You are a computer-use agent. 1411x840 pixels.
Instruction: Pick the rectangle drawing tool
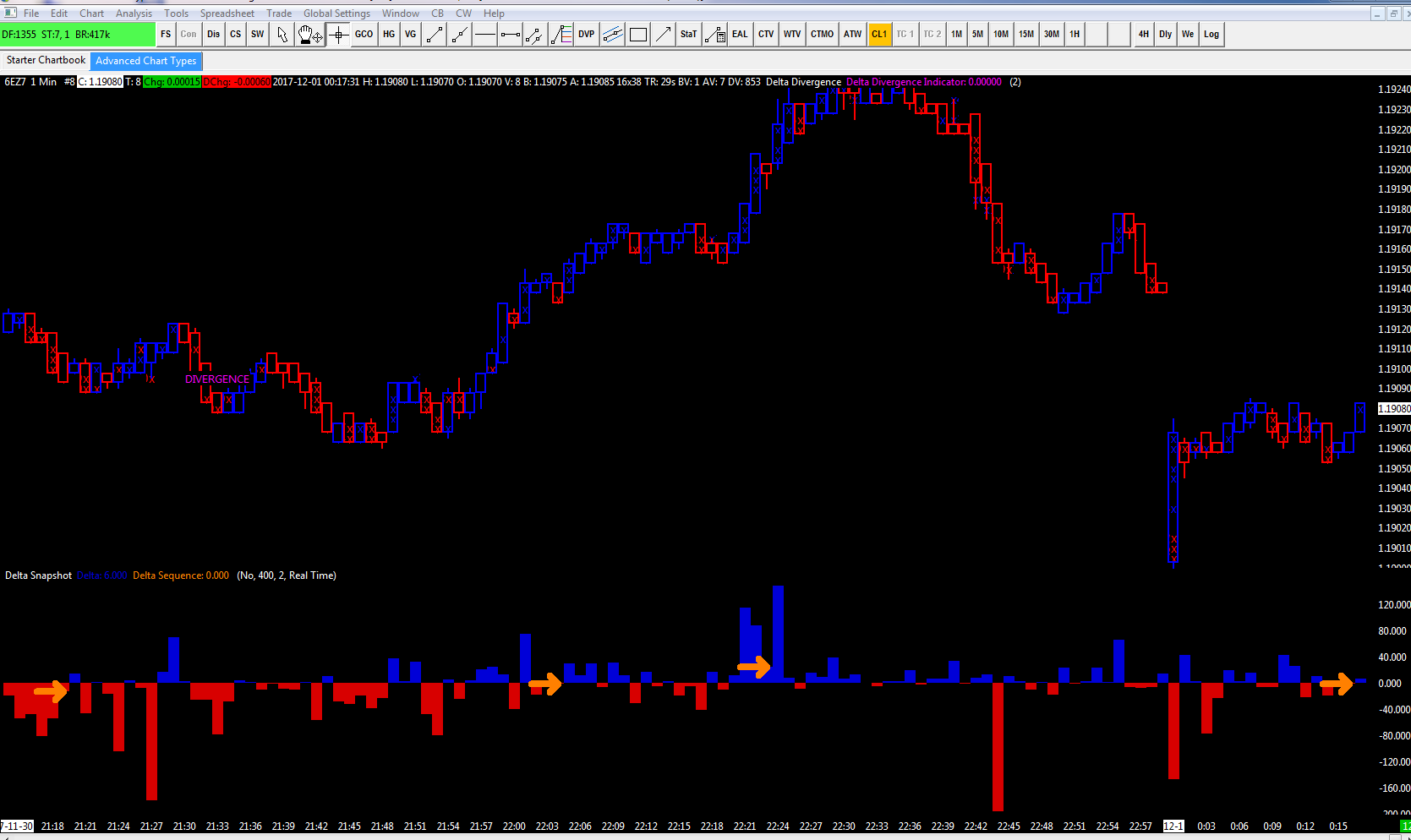638,35
